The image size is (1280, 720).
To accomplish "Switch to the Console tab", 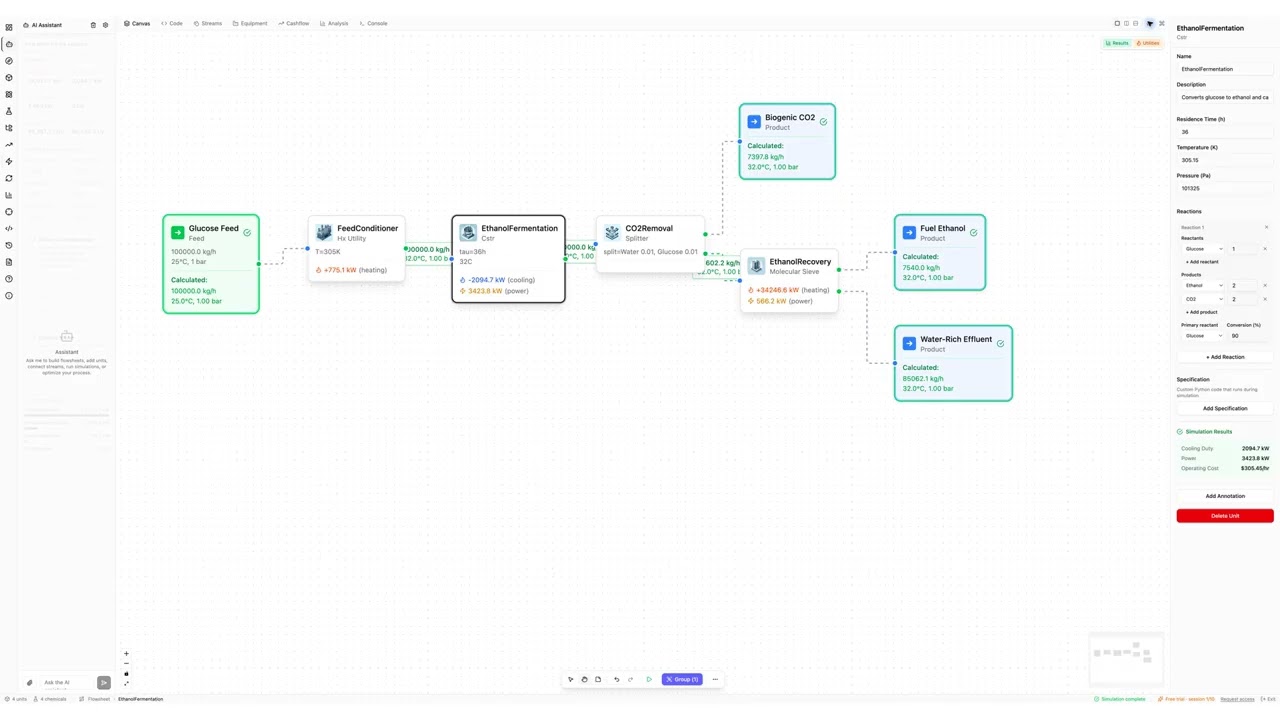I will [373, 23].
